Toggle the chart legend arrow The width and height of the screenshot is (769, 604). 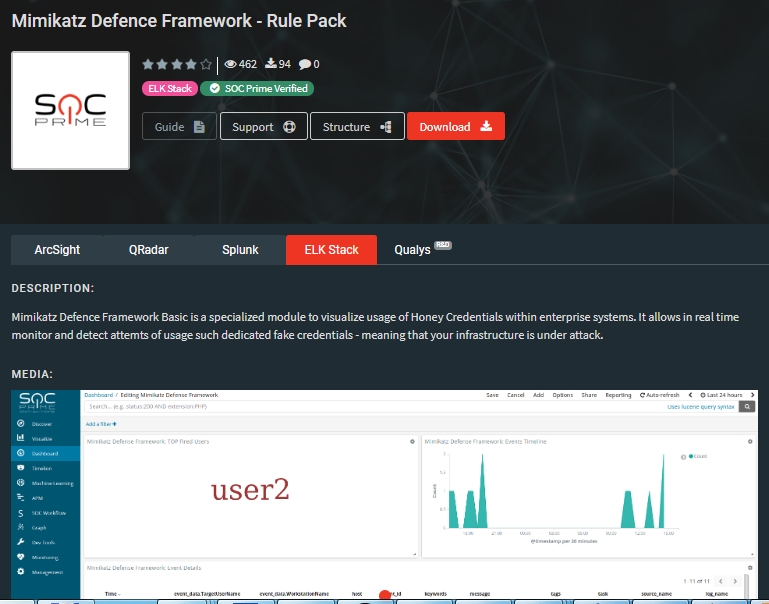(683, 457)
